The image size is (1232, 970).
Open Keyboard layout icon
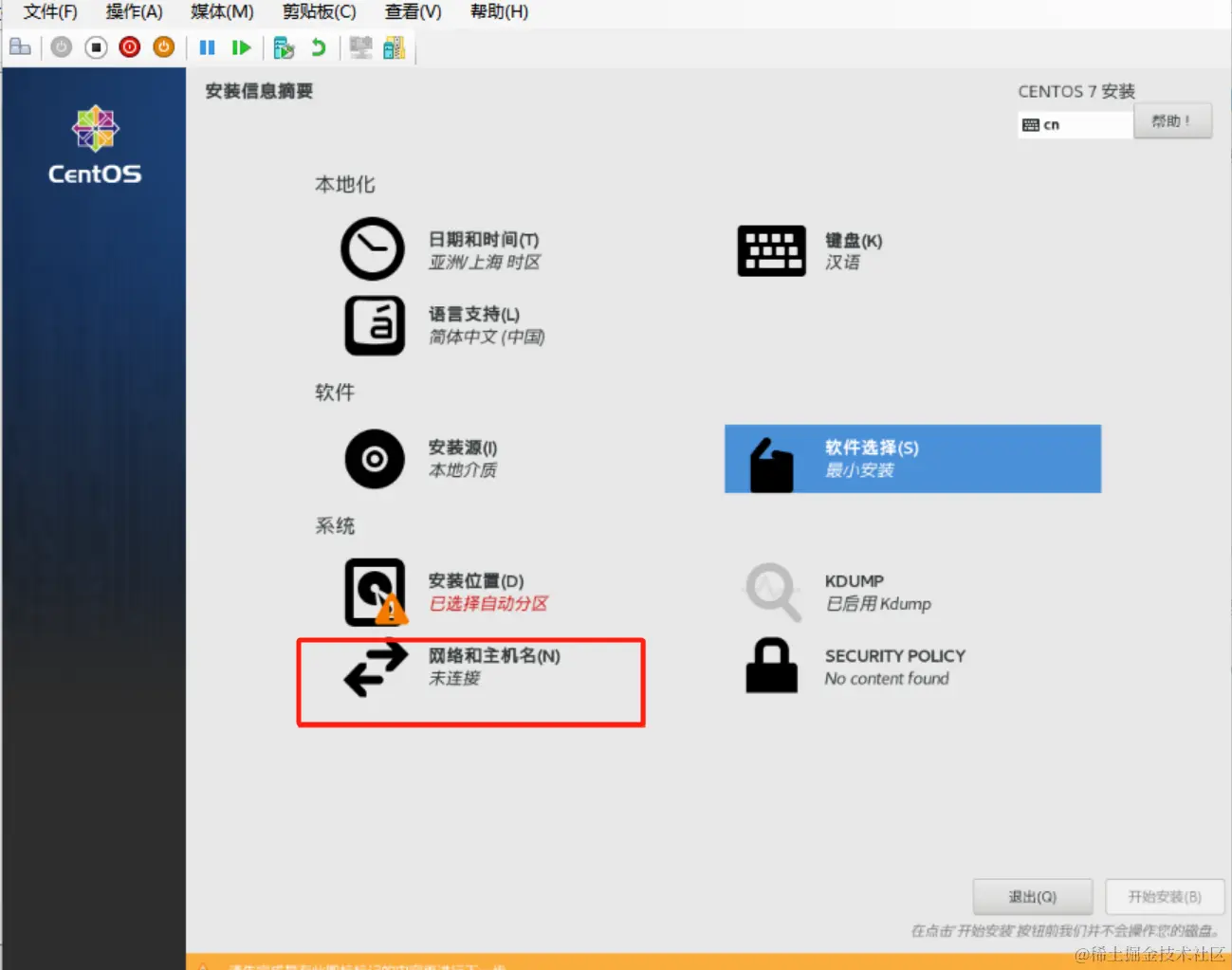tap(771, 250)
